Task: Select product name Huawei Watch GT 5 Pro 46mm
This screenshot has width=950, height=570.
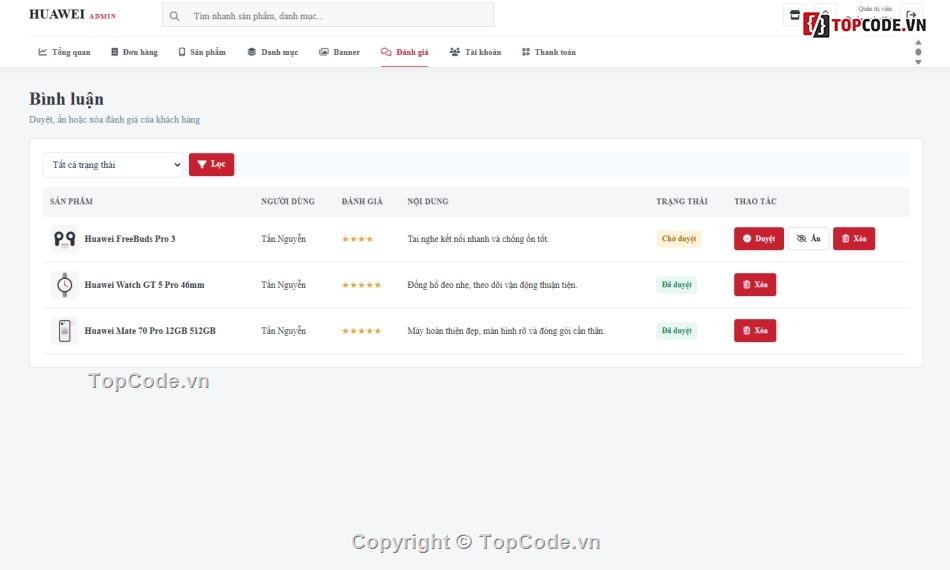Action: [144, 285]
